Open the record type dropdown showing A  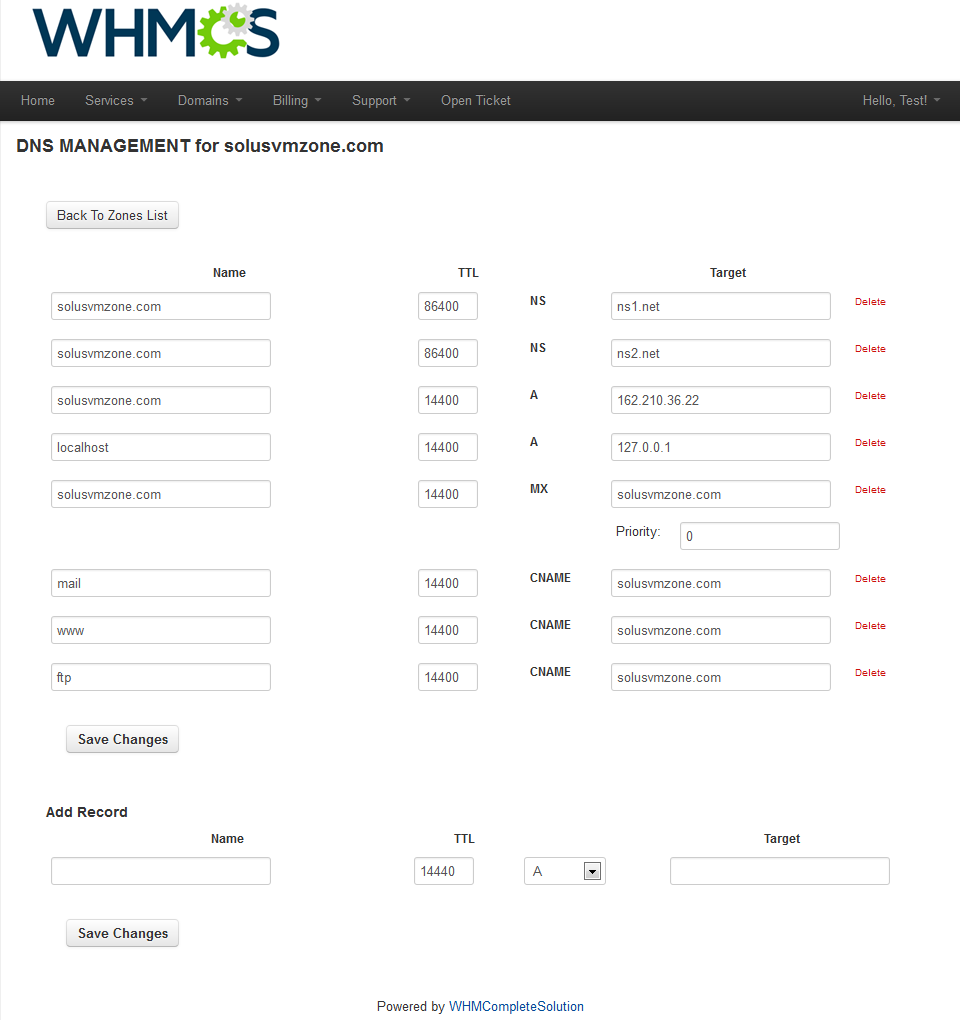click(x=565, y=871)
